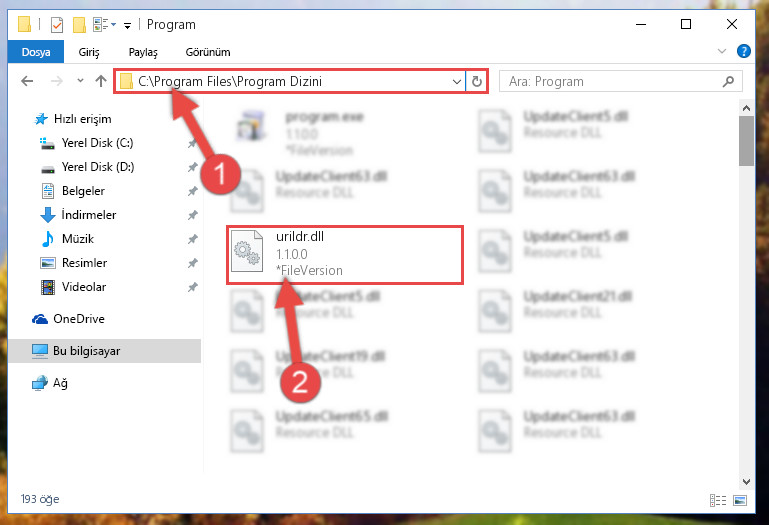Open the Görünüm ribbon tab
This screenshot has height=525, width=769.
208,52
